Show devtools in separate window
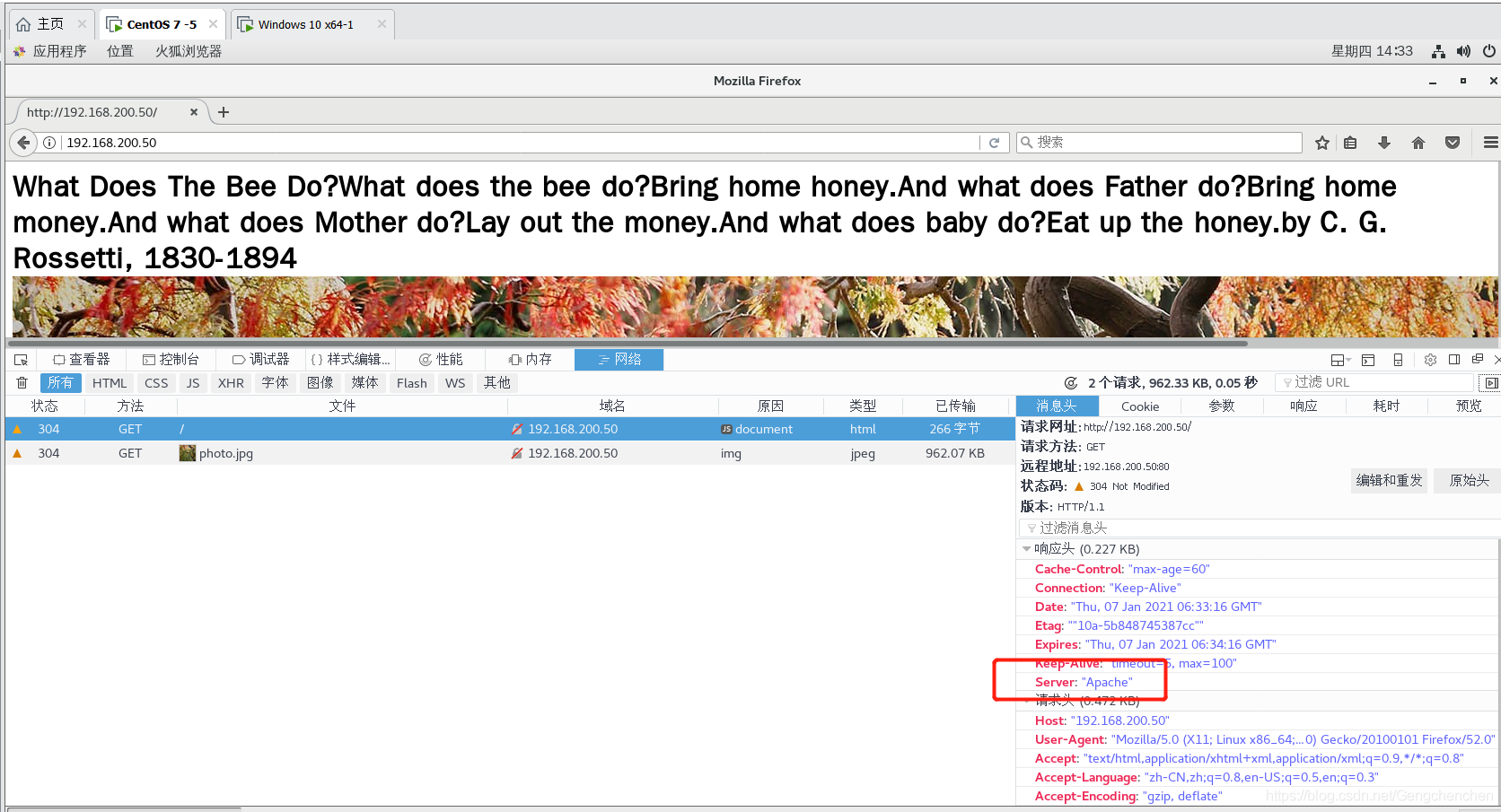Image resolution: width=1501 pixels, height=812 pixels. 1478,359
